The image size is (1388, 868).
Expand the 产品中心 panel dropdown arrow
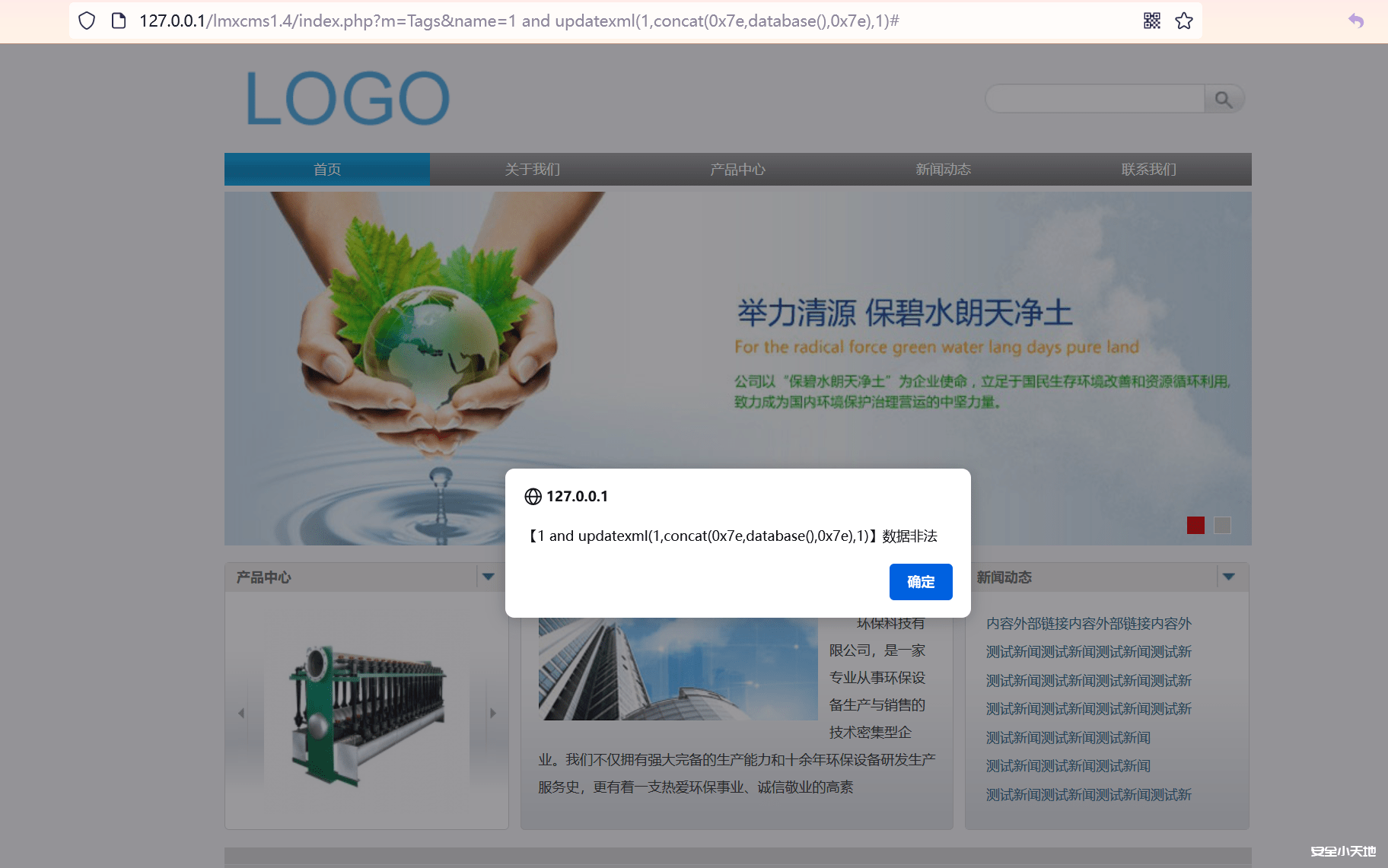click(x=489, y=577)
